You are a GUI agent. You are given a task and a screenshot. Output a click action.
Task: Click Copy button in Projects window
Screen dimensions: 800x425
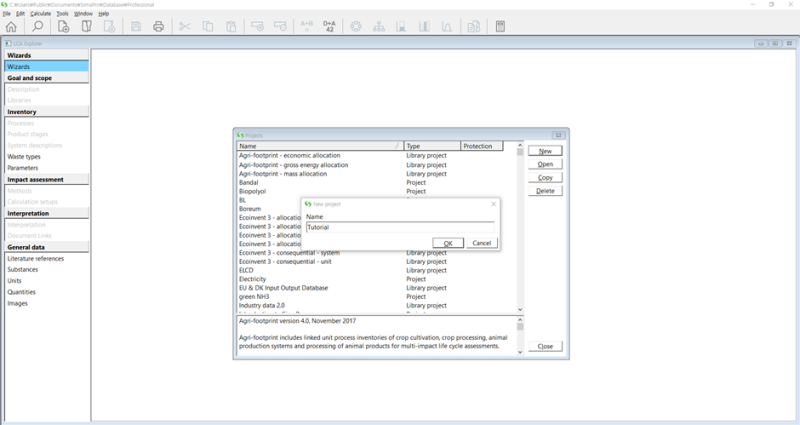[x=545, y=178]
